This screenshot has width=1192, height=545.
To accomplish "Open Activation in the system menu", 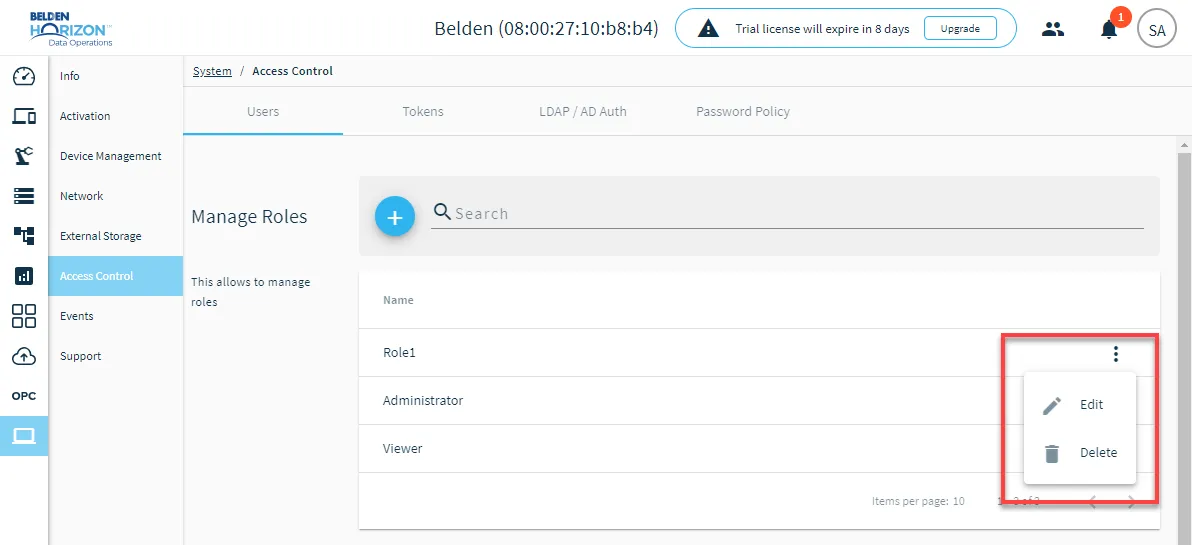I will tap(116, 116).
